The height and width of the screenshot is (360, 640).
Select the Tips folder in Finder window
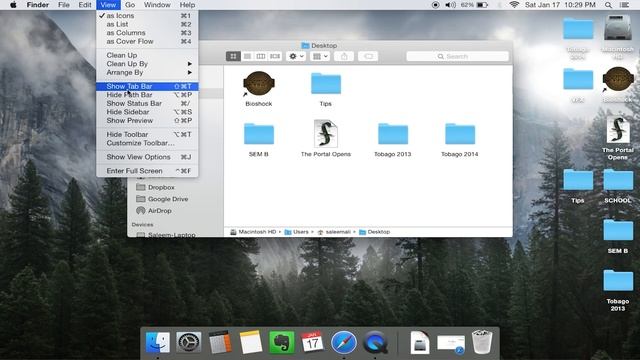tap(326, 89)
